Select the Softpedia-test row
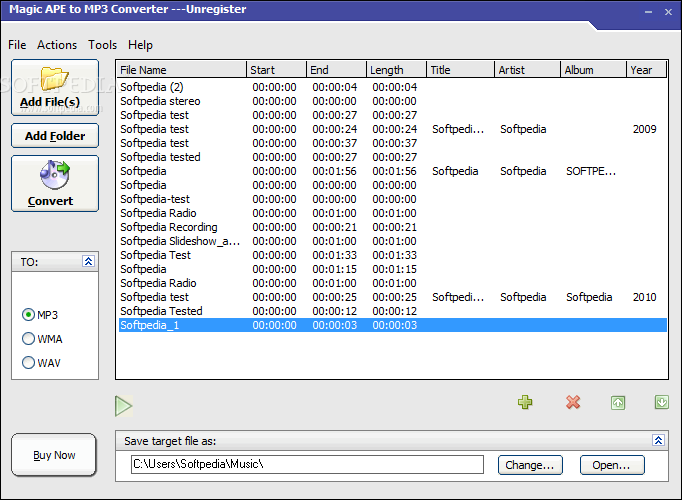The height and width of the screenshot is (500, 682). [x=392, y=199]
